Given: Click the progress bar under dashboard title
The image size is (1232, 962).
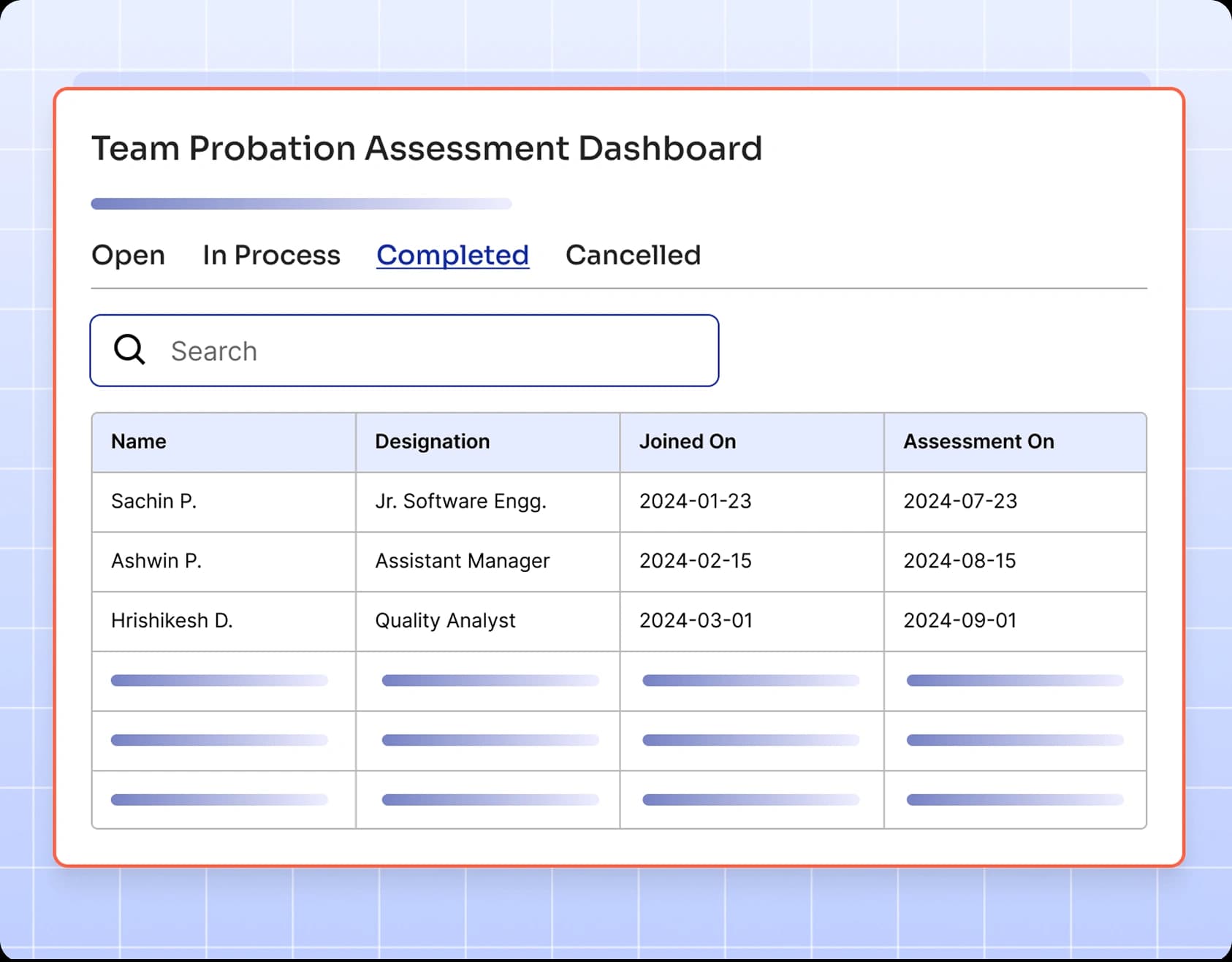Looking at the screenshot, I should [x=300, y=204].
